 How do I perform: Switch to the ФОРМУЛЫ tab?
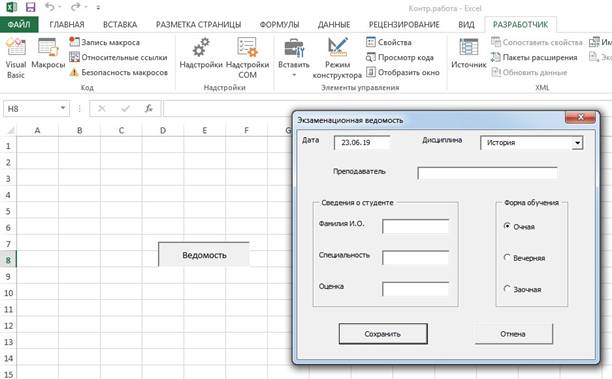pyautogui.click(x=279, y=25)
